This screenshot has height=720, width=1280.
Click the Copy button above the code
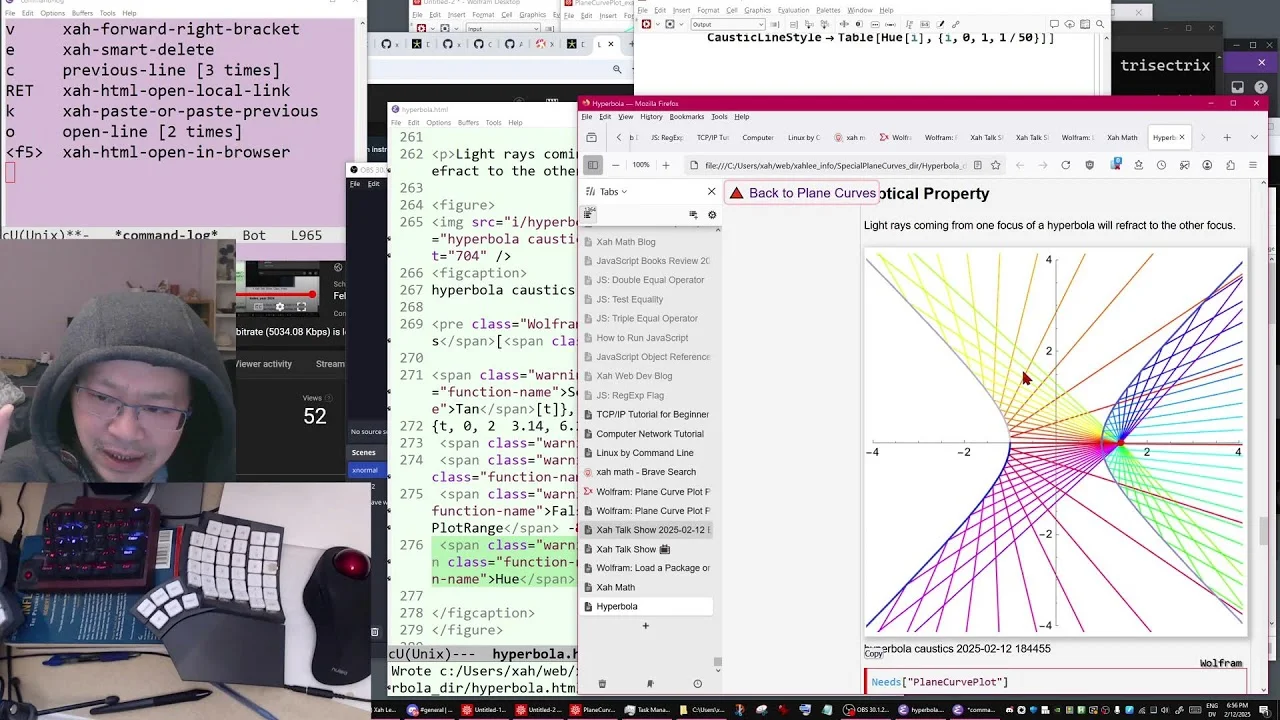[874, 654]
